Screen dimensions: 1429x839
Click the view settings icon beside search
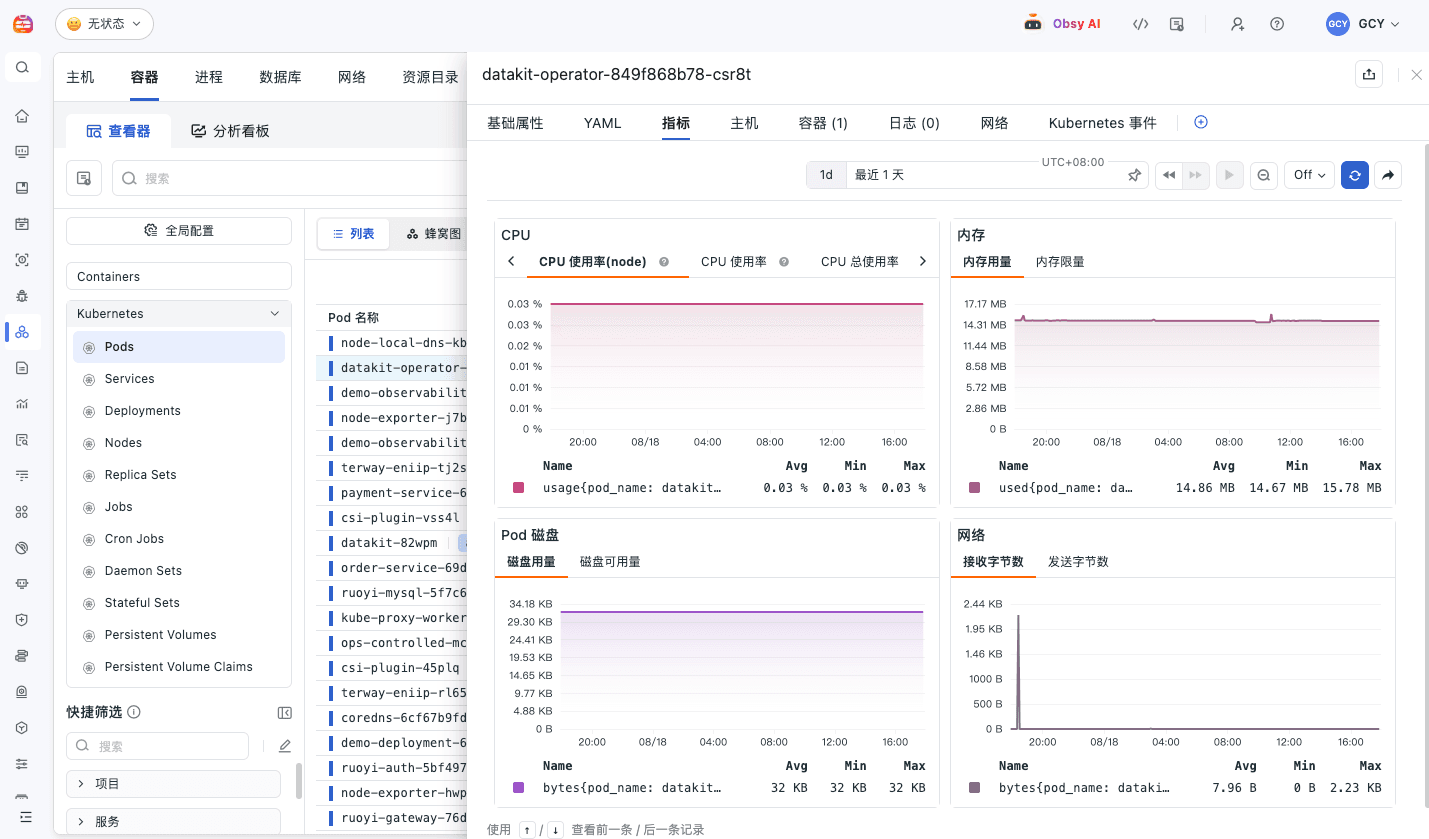84,178
